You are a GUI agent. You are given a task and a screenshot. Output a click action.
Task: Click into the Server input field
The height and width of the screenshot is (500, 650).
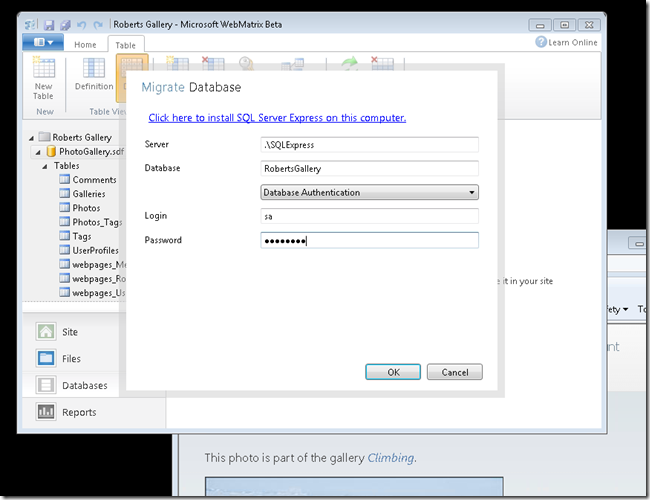(x=369, y=145)
